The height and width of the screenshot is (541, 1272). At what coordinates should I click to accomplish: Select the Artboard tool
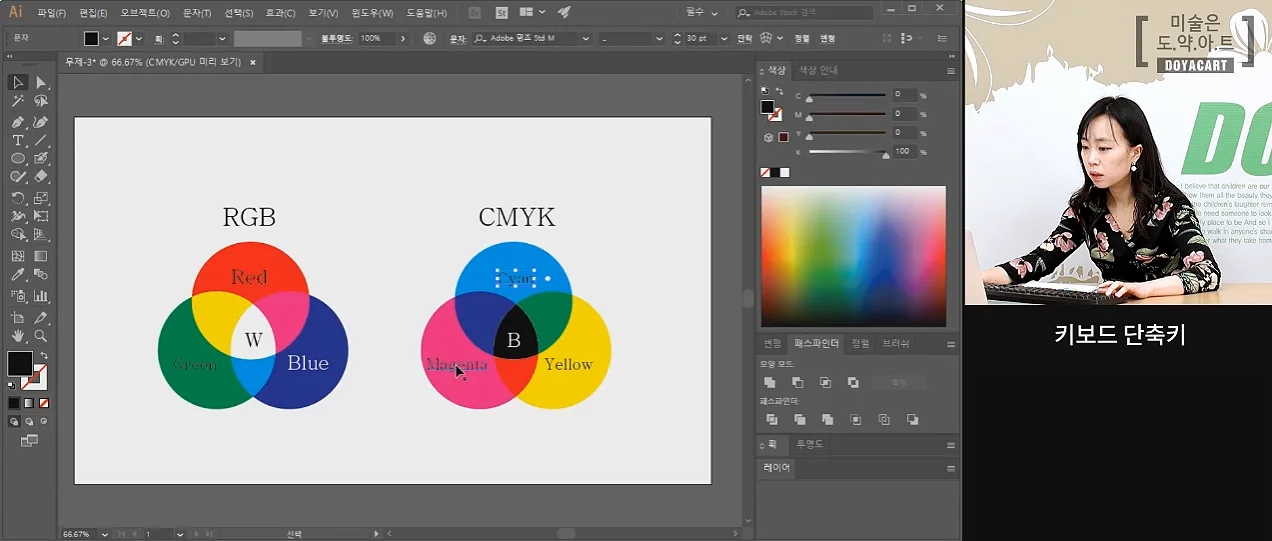point(18,317)
